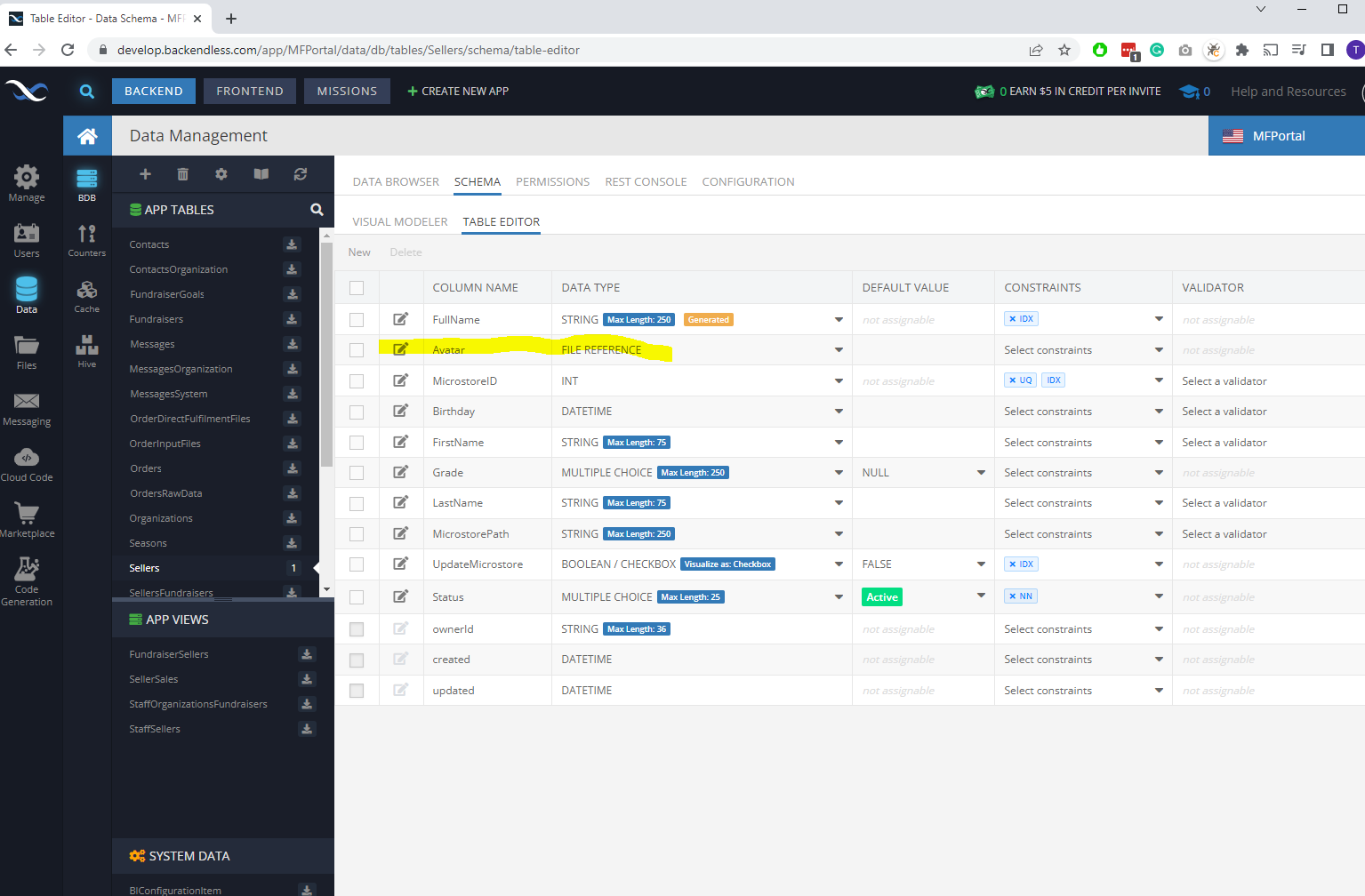Click the edit icon for Avatar column

tap(401, 349)
